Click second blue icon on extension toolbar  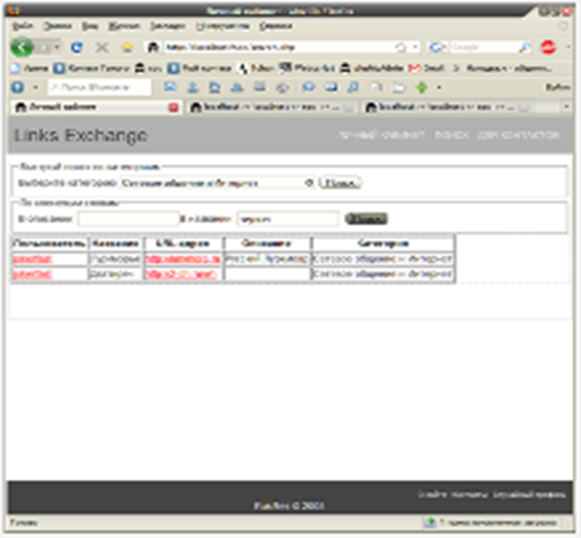(192, 87)
